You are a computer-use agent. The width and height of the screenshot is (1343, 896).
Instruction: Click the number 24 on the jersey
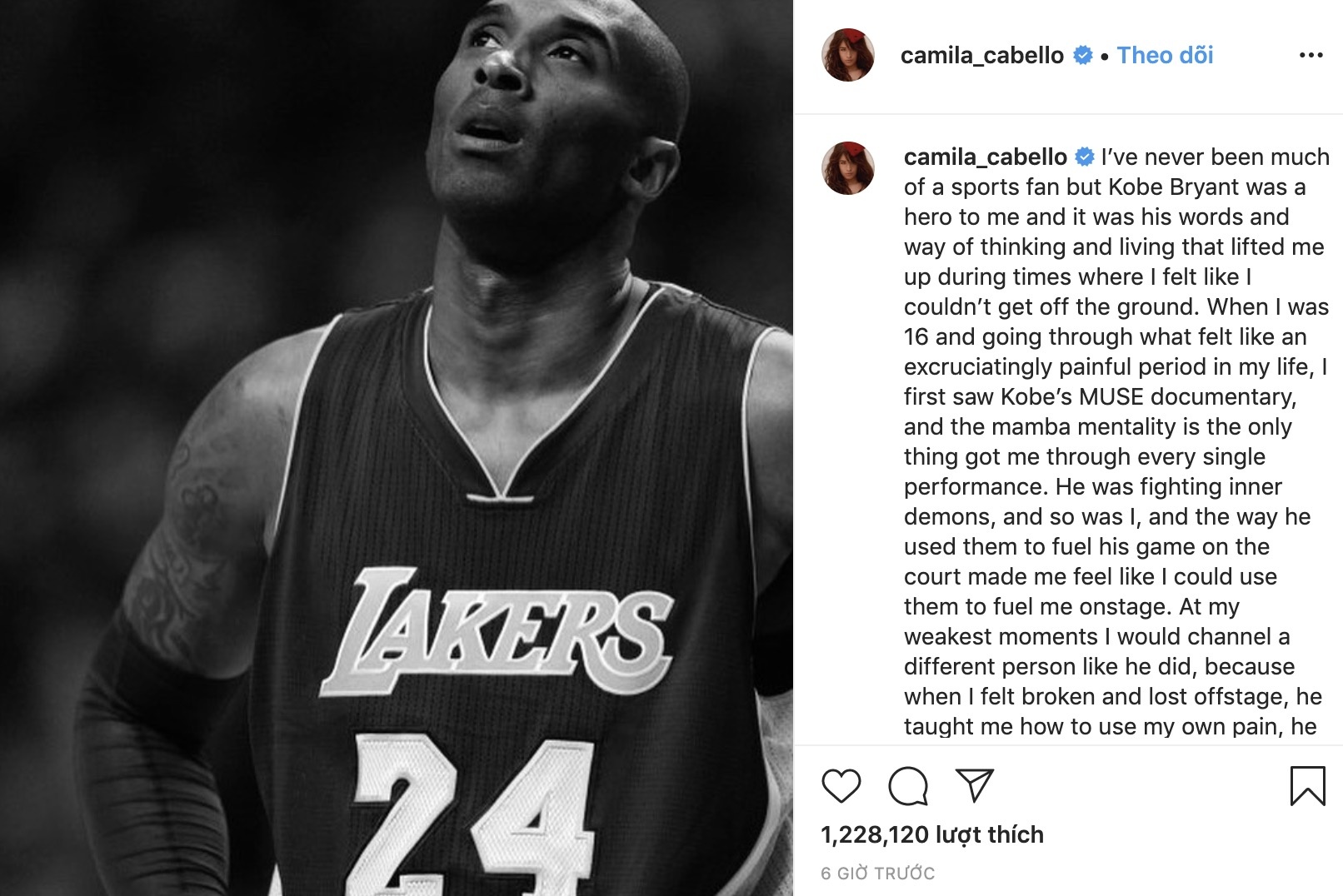click(473, 812)
